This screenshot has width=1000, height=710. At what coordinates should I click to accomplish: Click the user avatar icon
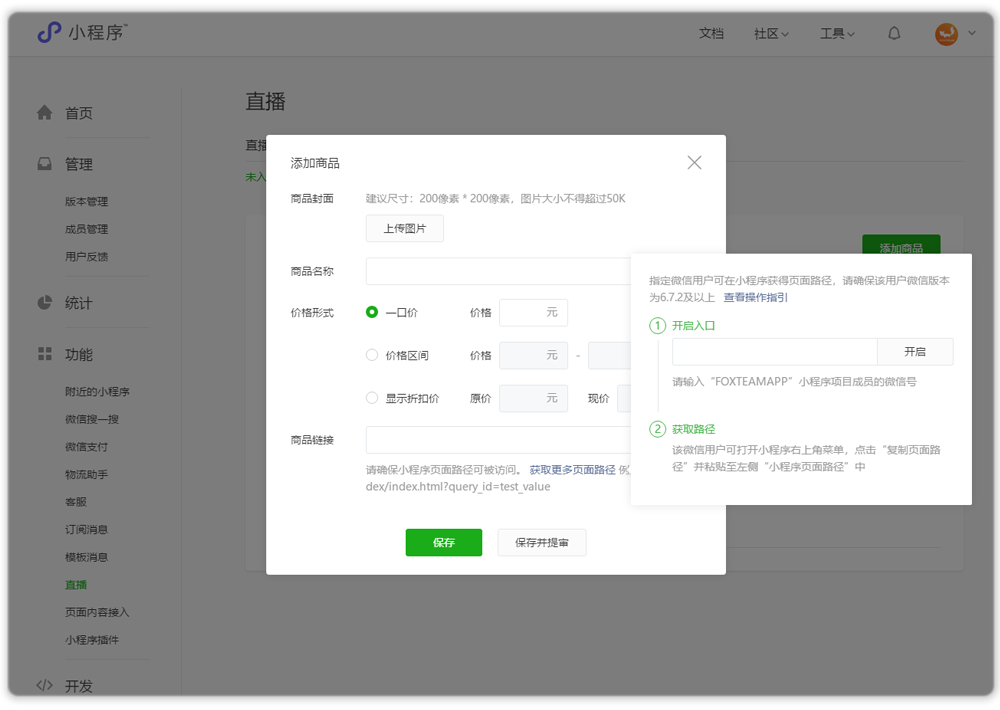(x=946, y=34)
